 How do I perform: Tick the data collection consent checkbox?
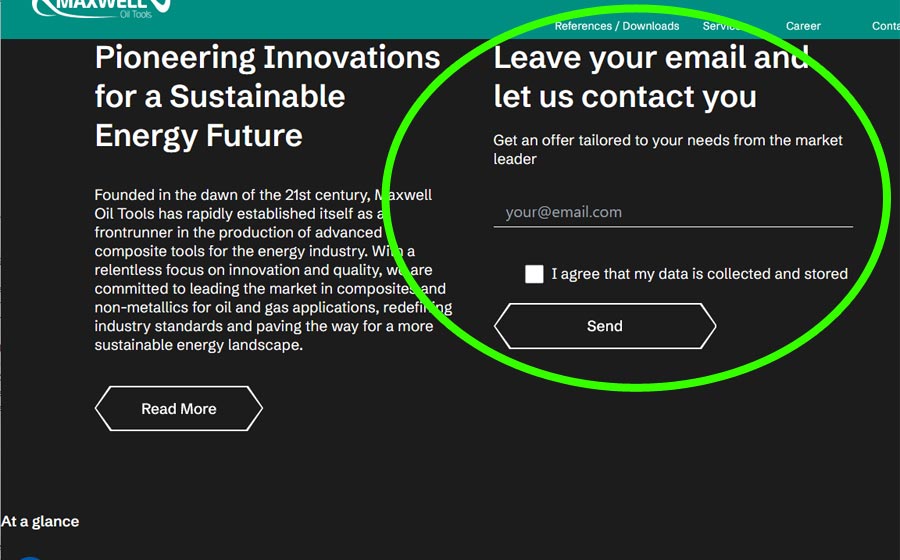click(x=534, y=274)
